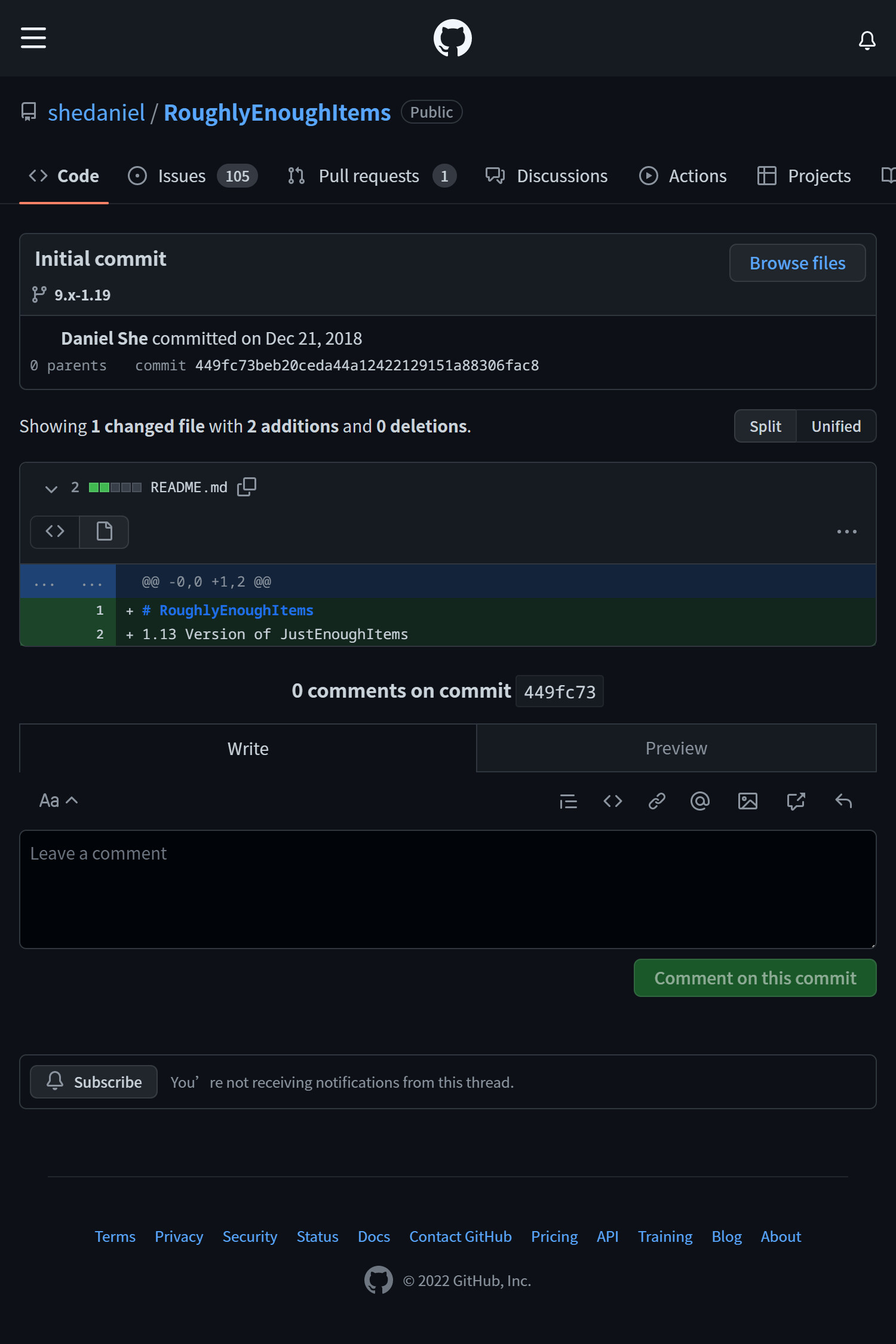Open README.md file options ellipsis menu
Image resolution: width=896 pixels, height=1344 pixels.
846,531
